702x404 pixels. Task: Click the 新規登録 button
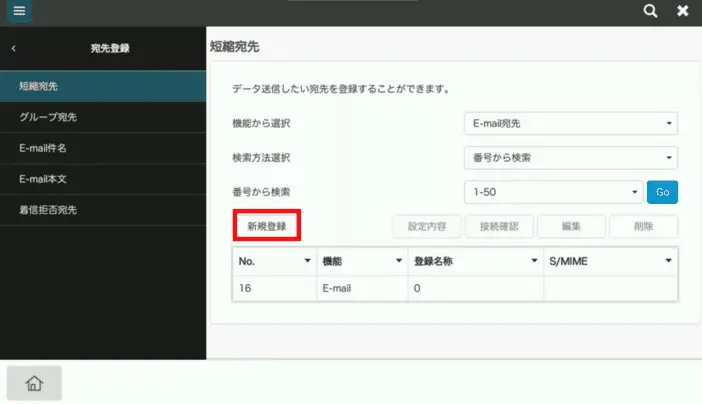(x=268, y=226)
